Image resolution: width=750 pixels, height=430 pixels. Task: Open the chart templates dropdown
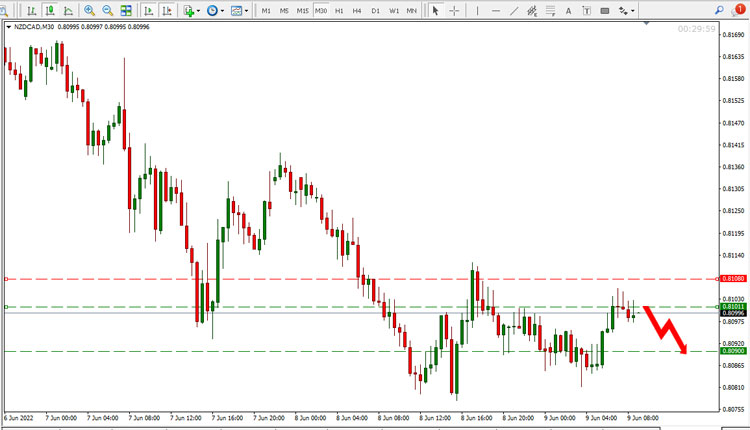tap(239, 10)
